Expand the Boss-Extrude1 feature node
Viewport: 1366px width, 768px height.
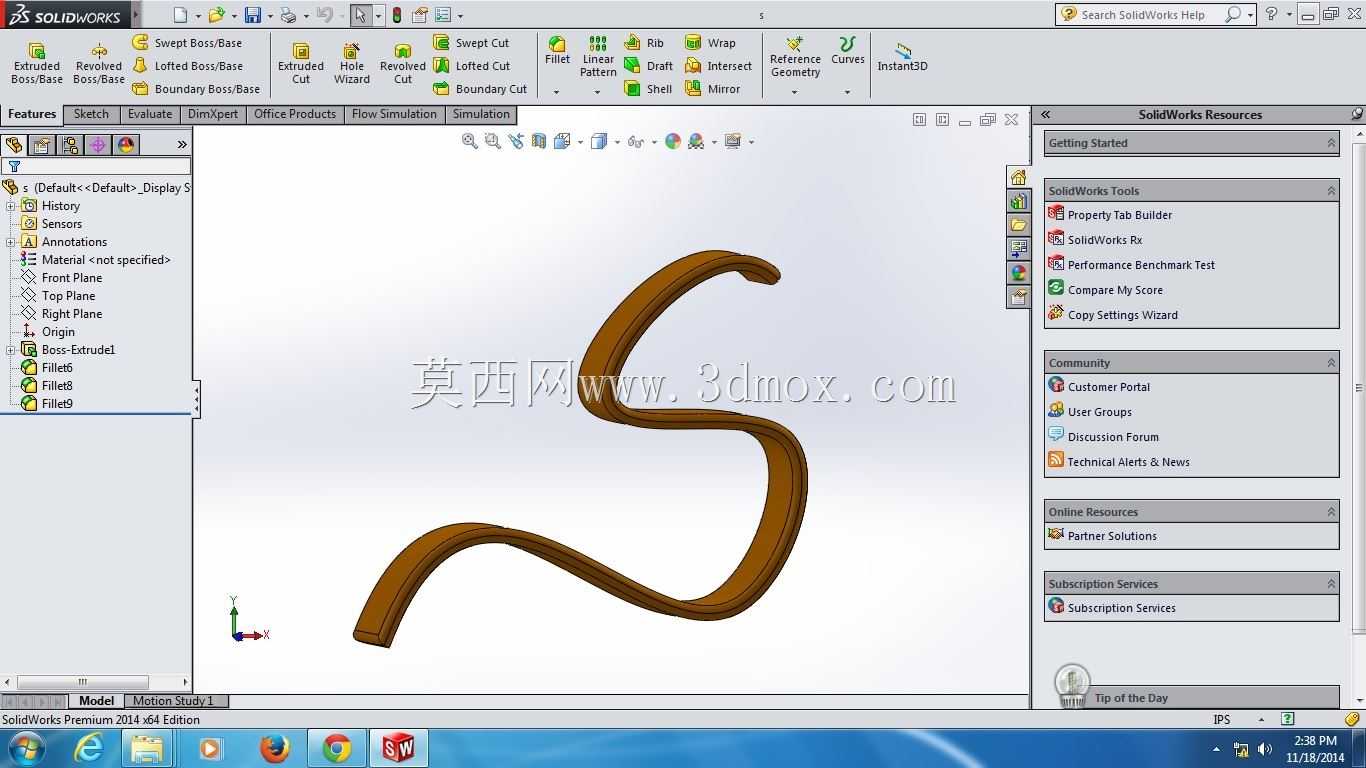(x=11, y=350)
